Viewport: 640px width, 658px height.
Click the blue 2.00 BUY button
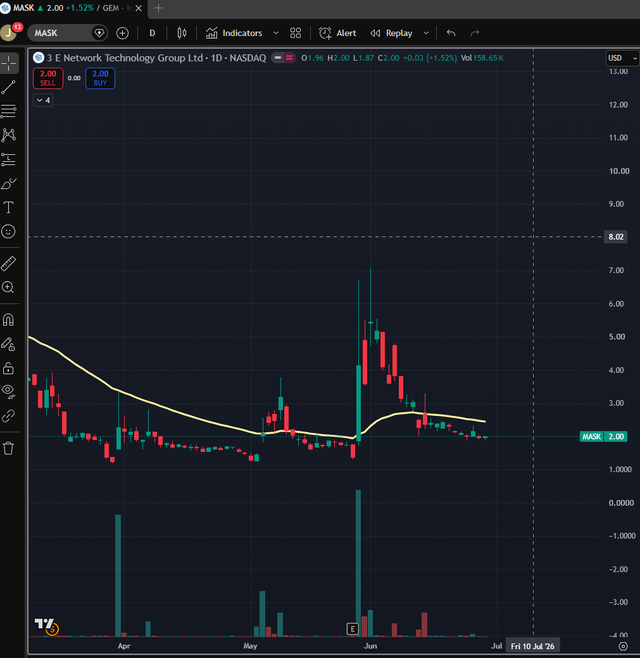(x=100, y=78)
